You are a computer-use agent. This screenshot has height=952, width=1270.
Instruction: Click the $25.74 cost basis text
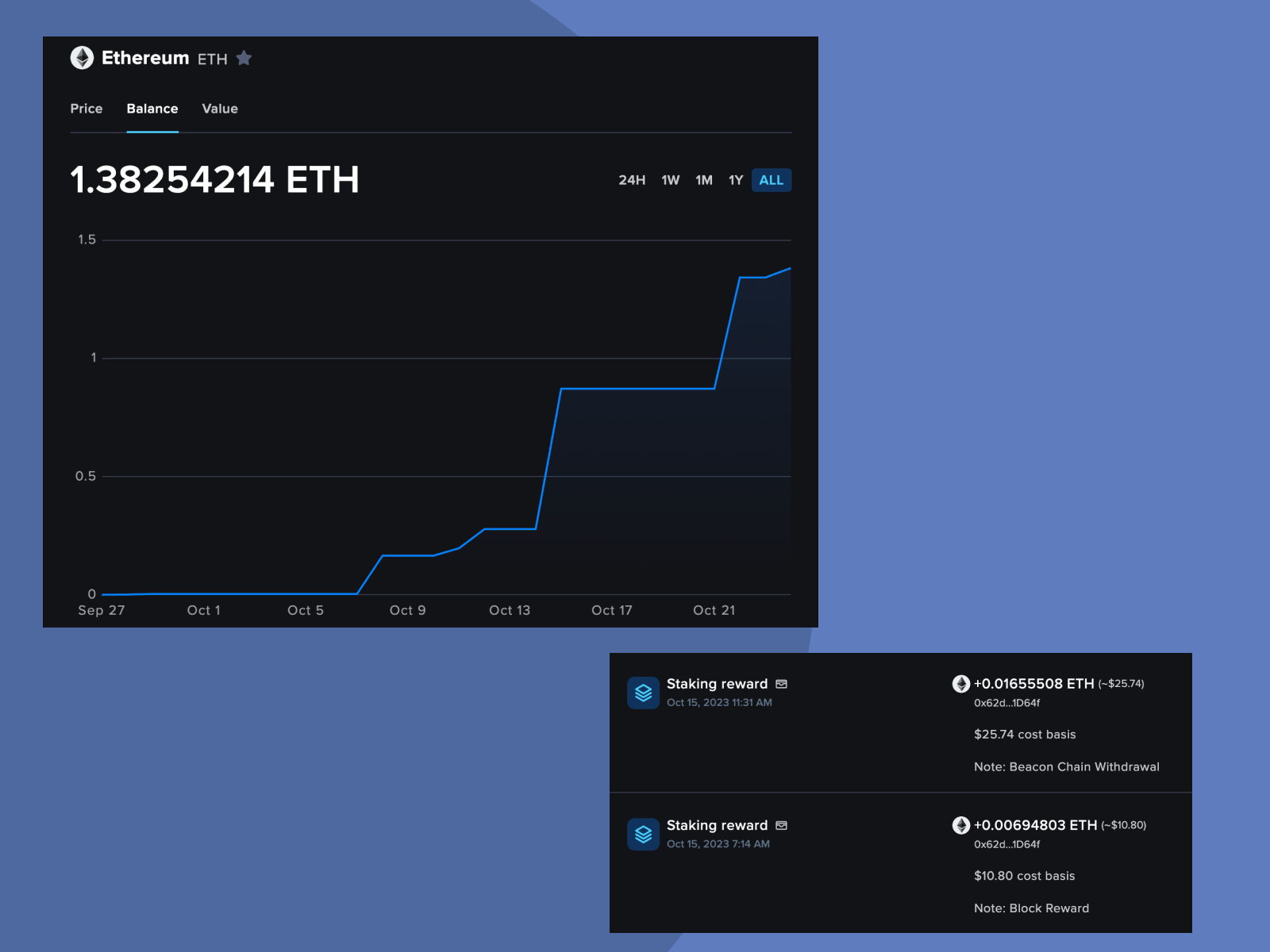(x=1025, y=735)
